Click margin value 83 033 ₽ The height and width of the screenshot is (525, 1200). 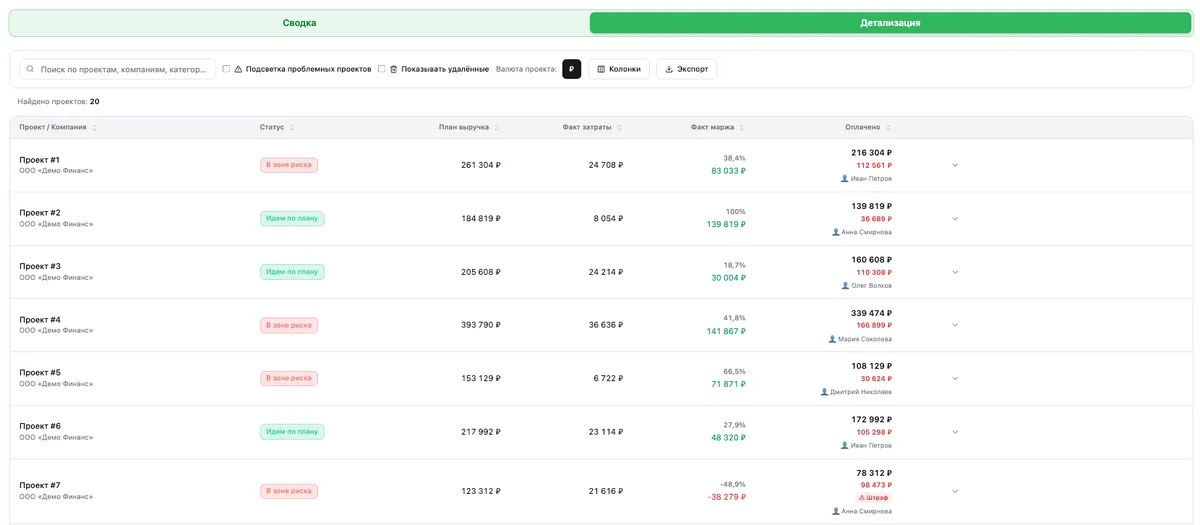click(728, 171)
